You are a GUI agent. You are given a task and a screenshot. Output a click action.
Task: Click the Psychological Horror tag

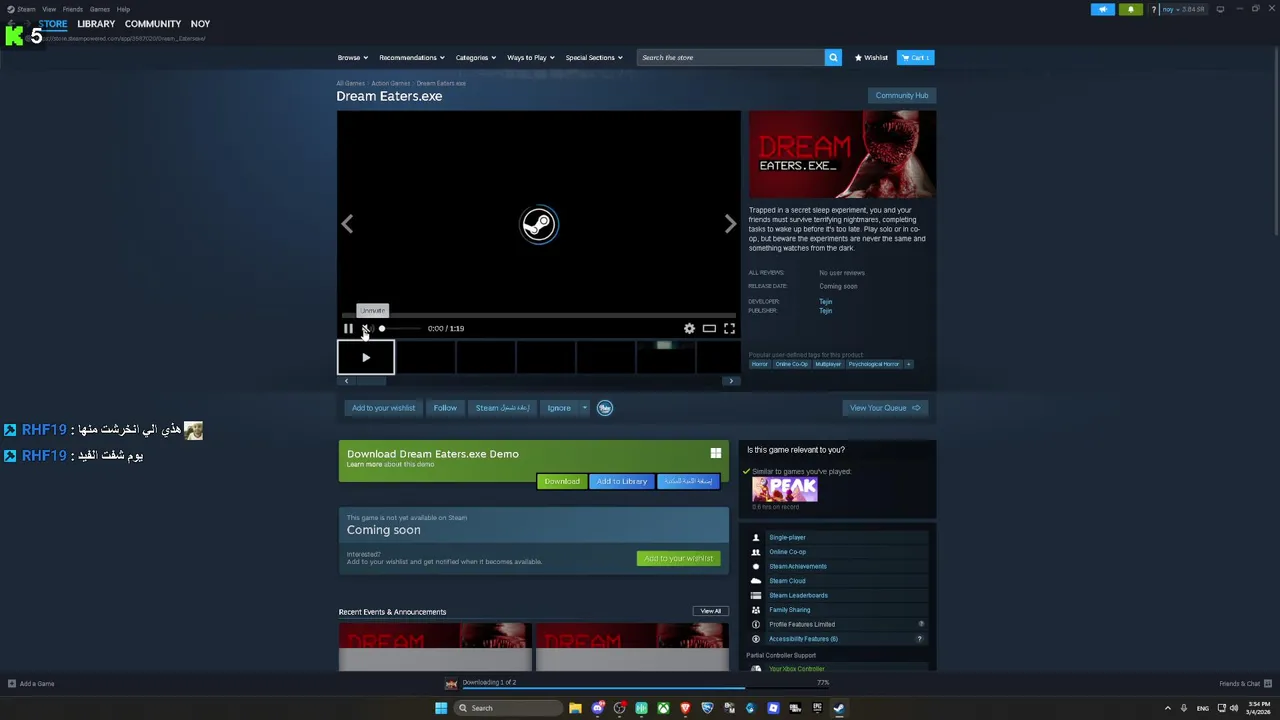pos(874,364)
